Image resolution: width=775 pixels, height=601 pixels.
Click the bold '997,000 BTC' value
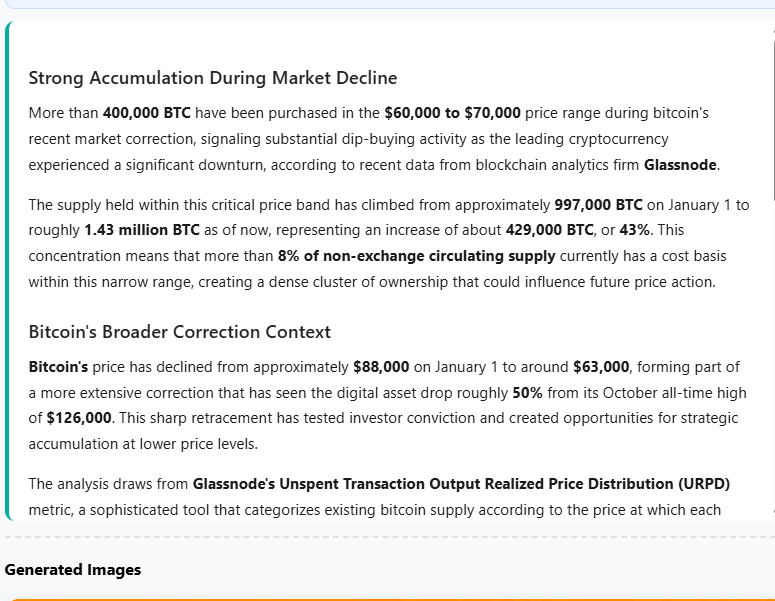(x=598, y=205)
